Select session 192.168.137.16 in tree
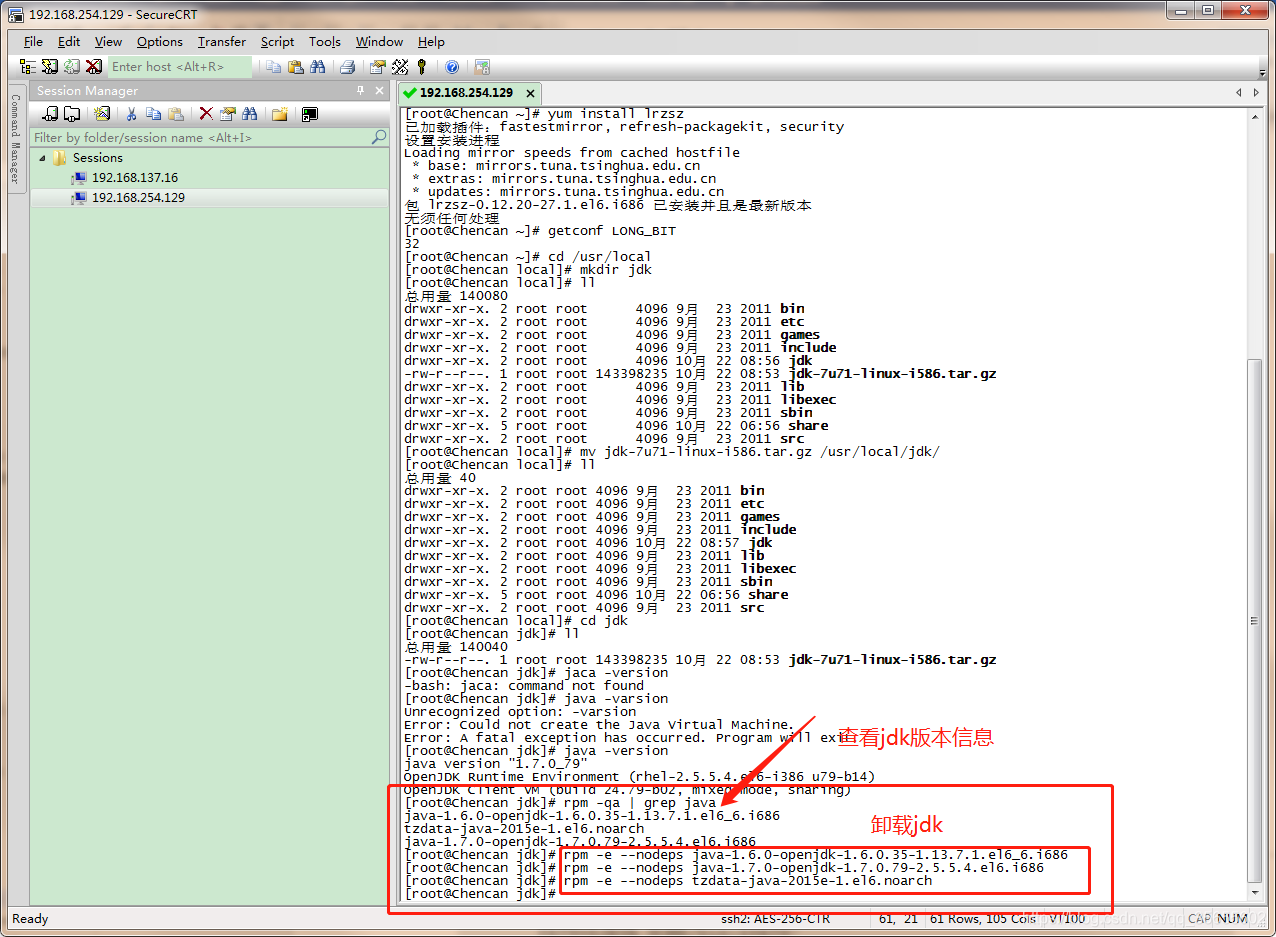This screenshot has width=1276, height=937. tap(135, 178)
